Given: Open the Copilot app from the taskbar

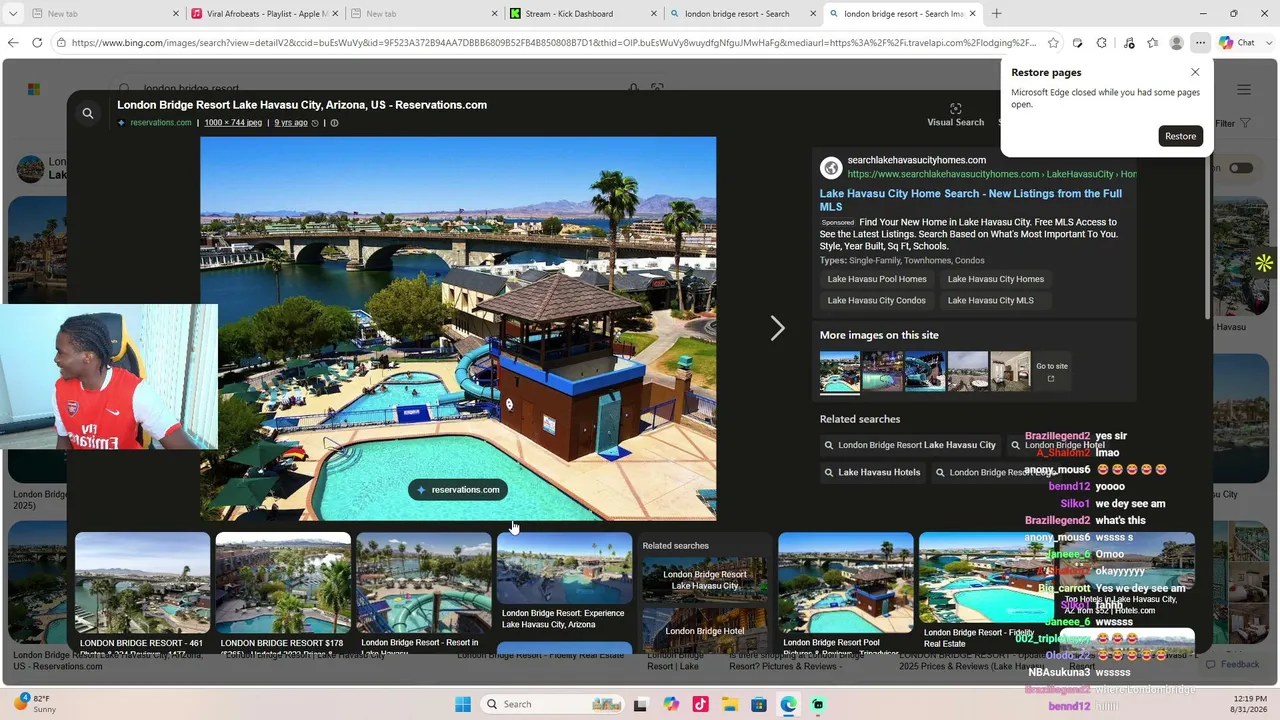Looking at the screenshot, I should coord(671,704).
